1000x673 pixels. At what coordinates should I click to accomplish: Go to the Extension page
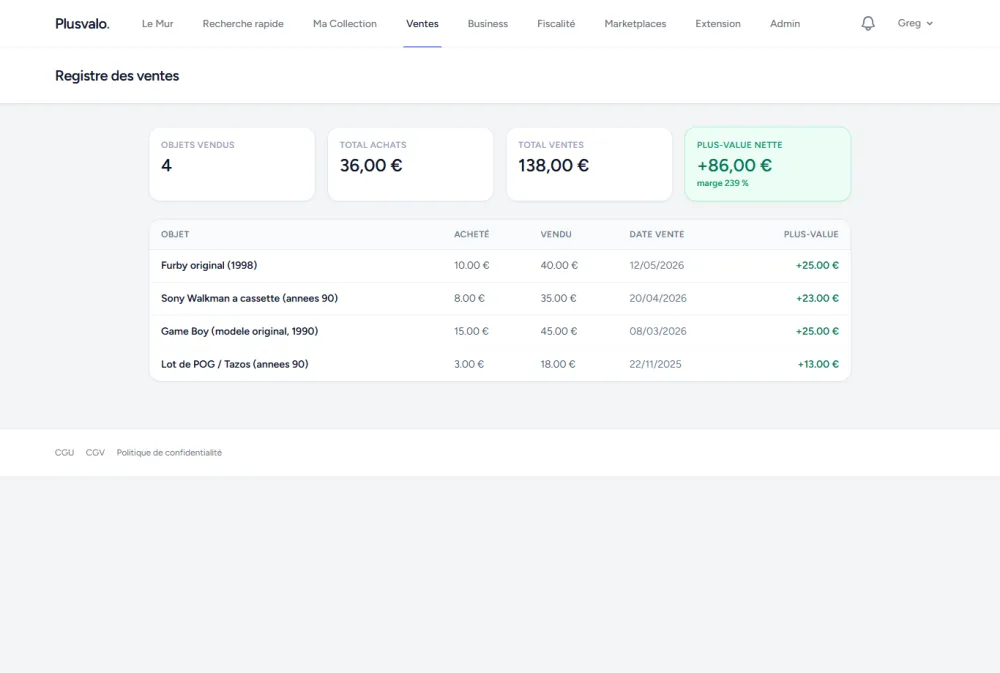tap(718, 24)
